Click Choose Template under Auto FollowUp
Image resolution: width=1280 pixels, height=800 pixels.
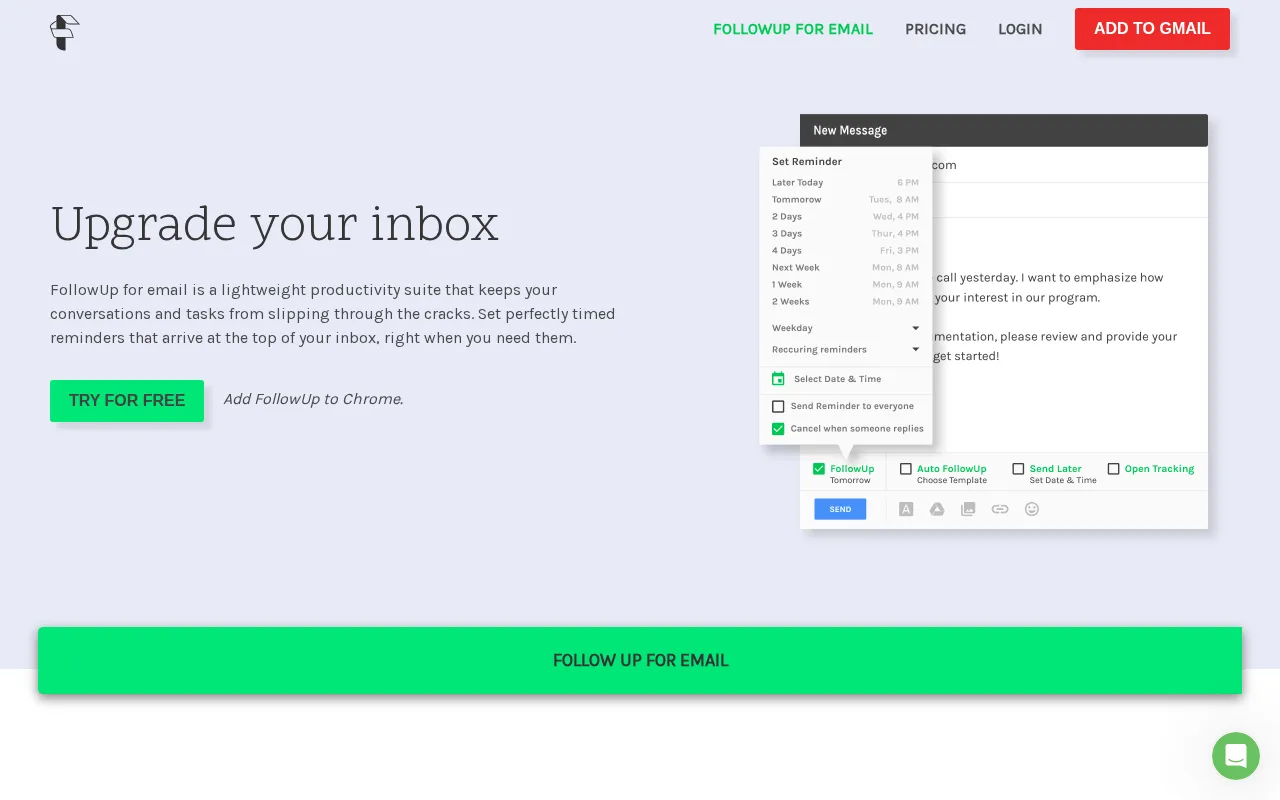point(952,480)
